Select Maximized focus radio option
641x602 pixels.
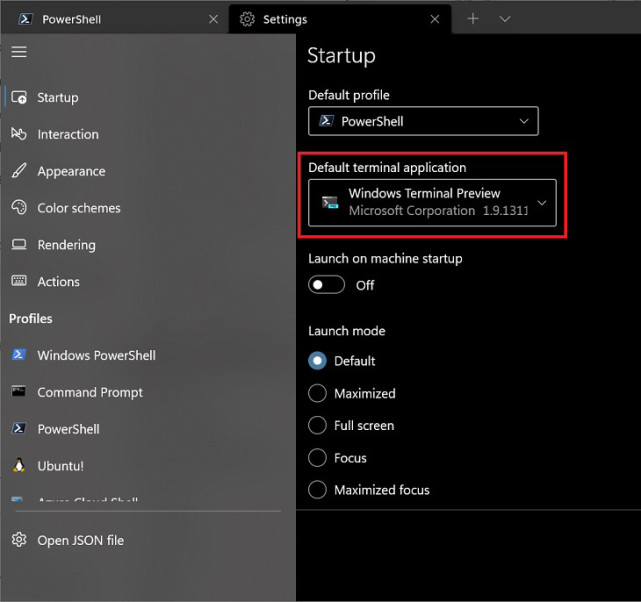click(x=317, y=490)
